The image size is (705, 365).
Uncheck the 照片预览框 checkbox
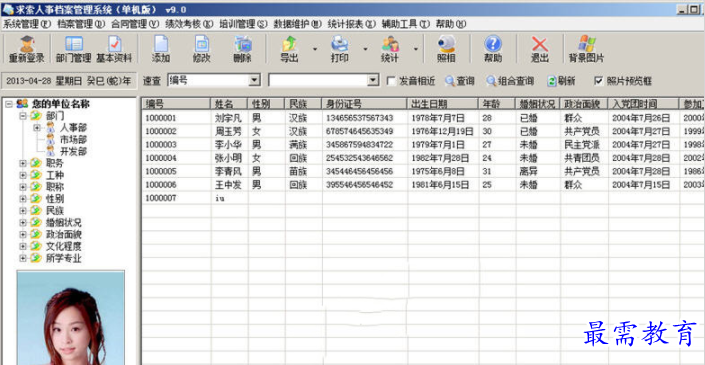[x=598, y=81]
